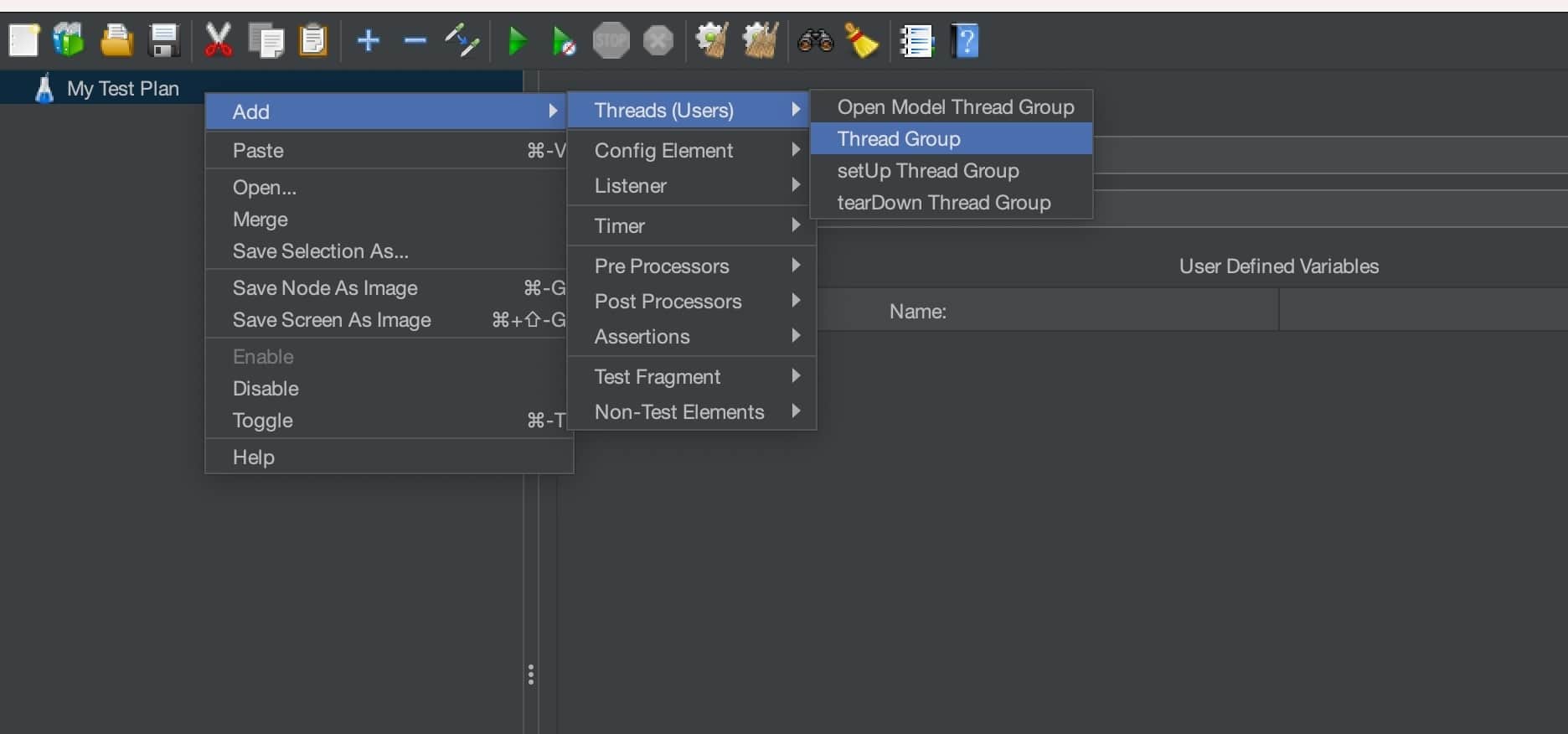Expand Non-Test Elements submenu
Screen dimensions: 1568x734
tap(692, 412)
